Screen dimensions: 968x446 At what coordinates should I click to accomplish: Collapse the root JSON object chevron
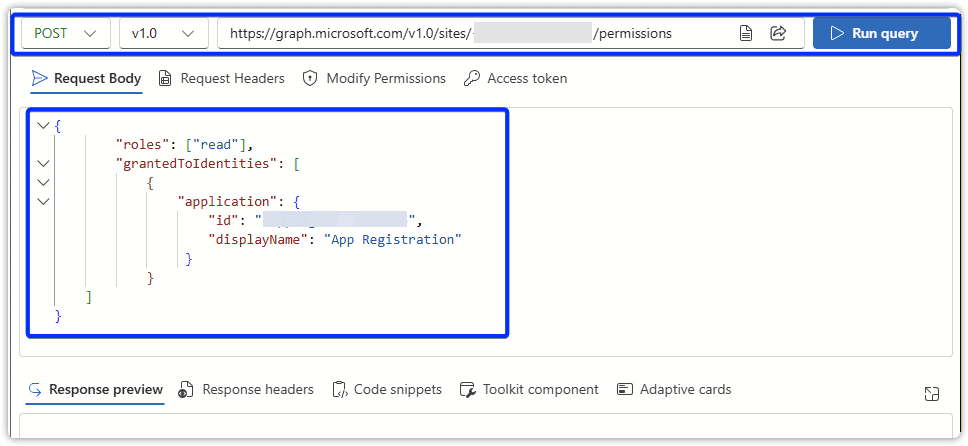click(x=42, y=126)
